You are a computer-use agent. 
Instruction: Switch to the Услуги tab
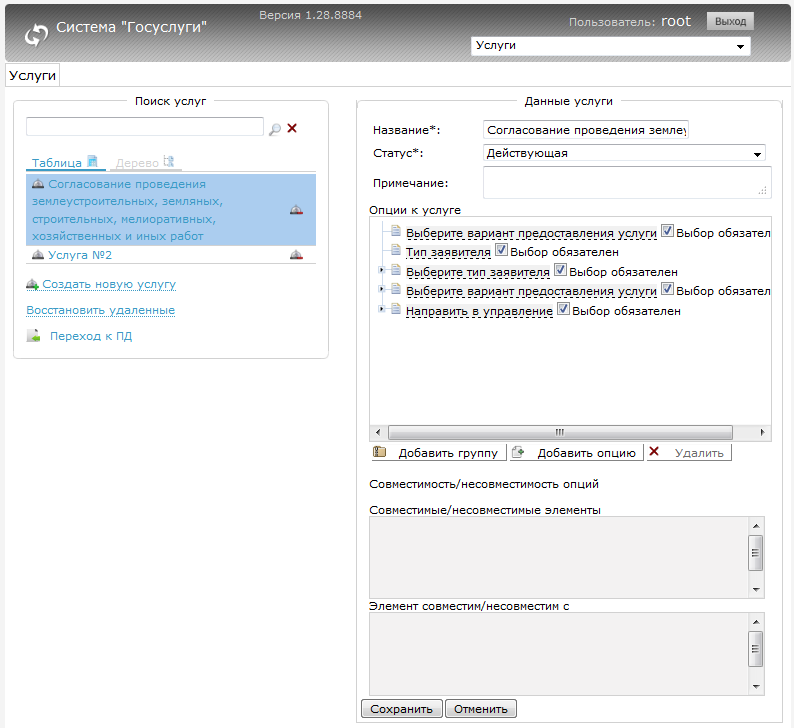pyautogui.click(x=32, y=75)
